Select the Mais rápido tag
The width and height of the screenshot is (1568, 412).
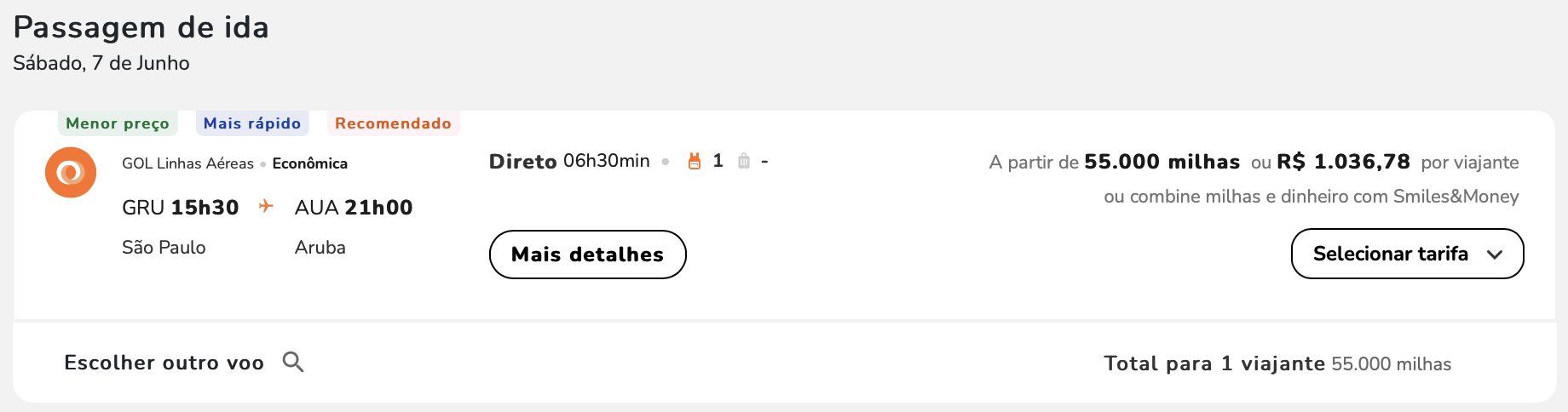click(x=252, y=123)
